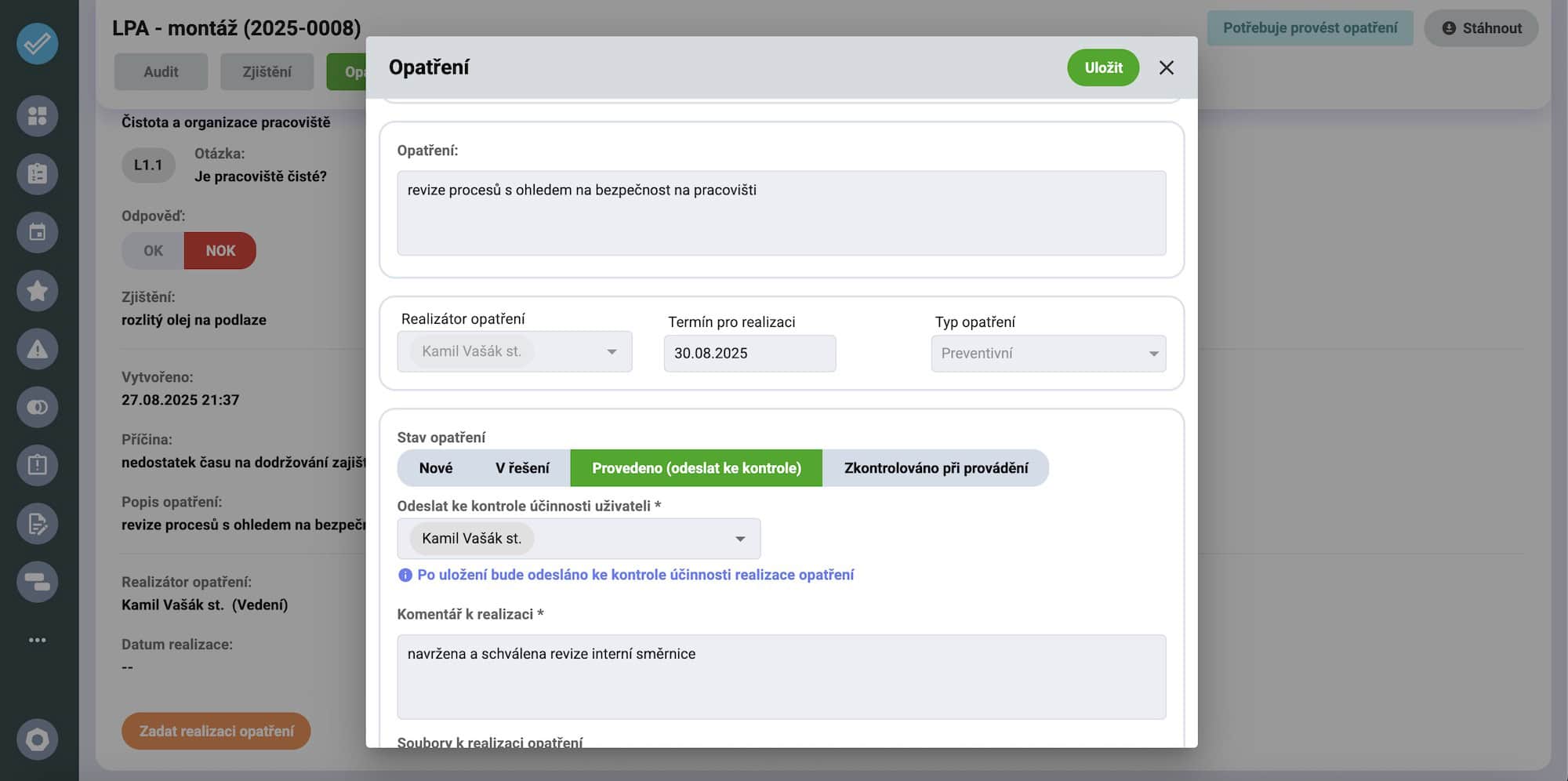
Task: Set action status to Nové
Action: tap(436, 468)
